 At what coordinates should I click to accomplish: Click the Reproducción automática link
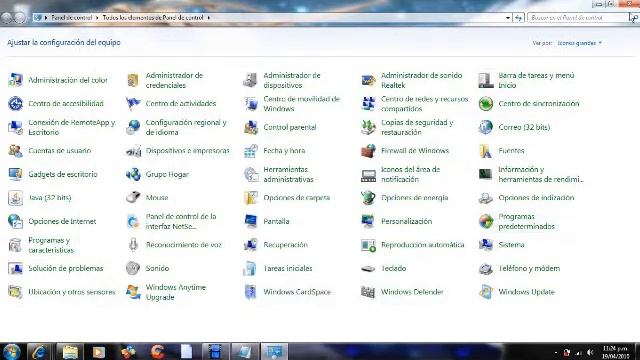[422, 245]
